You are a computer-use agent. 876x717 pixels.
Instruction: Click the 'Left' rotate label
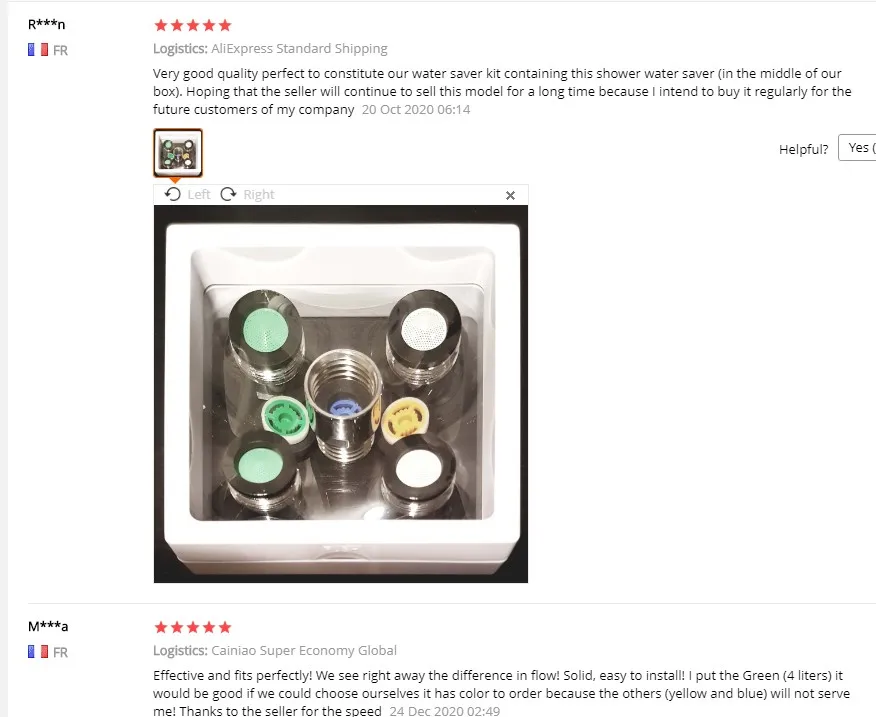pyautogui.click(x=199, y=194)
